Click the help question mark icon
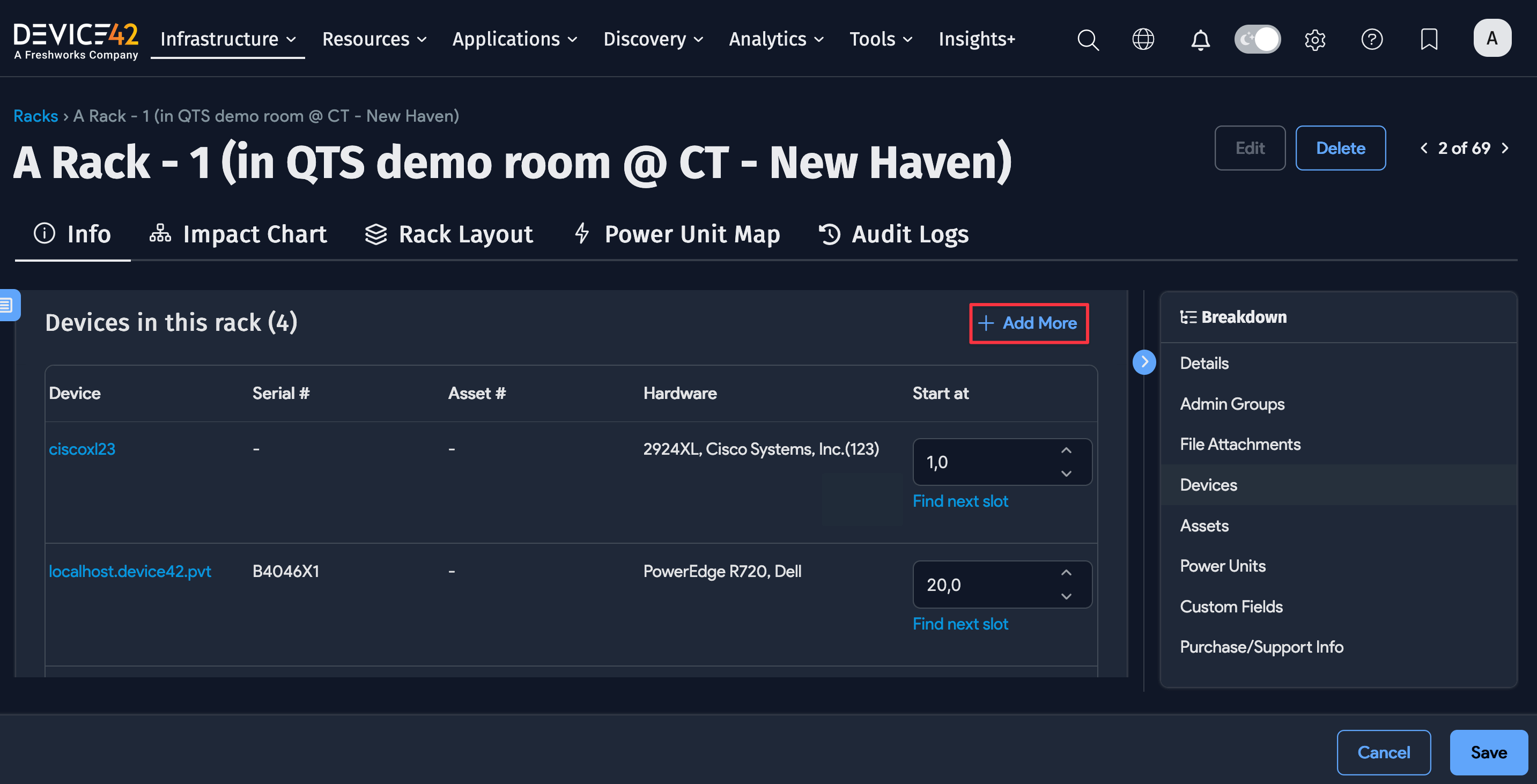The height and width of the screenshot is (784, 1537). 1371,39
